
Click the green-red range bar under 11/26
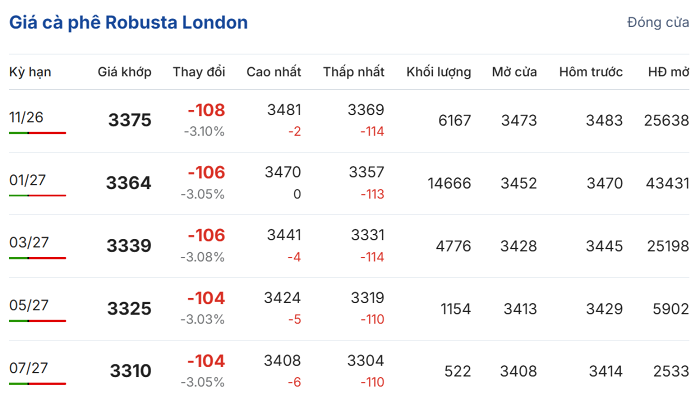coord(38,133)
